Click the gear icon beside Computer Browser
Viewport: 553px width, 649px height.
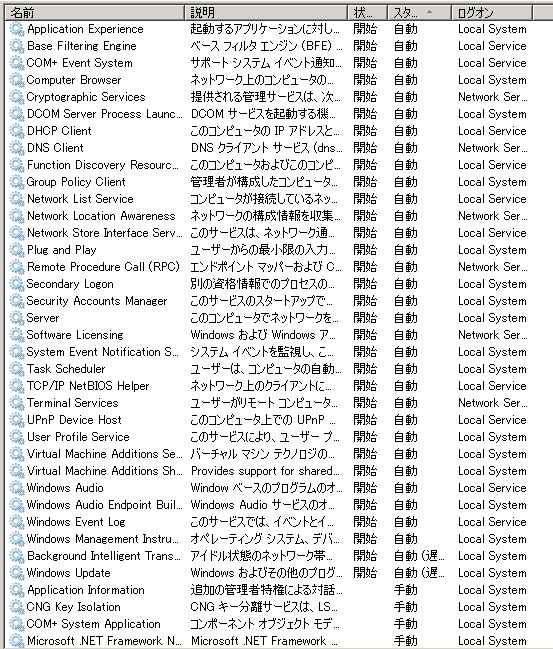click(17, 80)
